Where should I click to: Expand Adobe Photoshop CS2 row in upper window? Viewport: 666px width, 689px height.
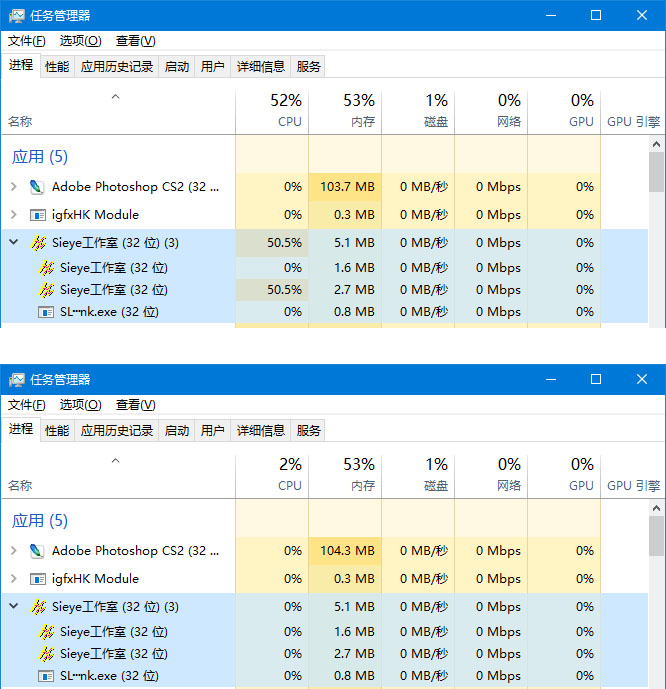[14, 187]
